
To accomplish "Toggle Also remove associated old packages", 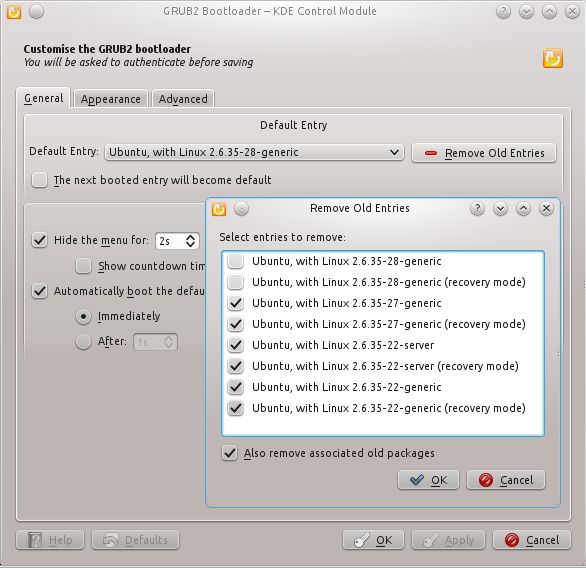I will pyautogui.click(x=229, y=453).
